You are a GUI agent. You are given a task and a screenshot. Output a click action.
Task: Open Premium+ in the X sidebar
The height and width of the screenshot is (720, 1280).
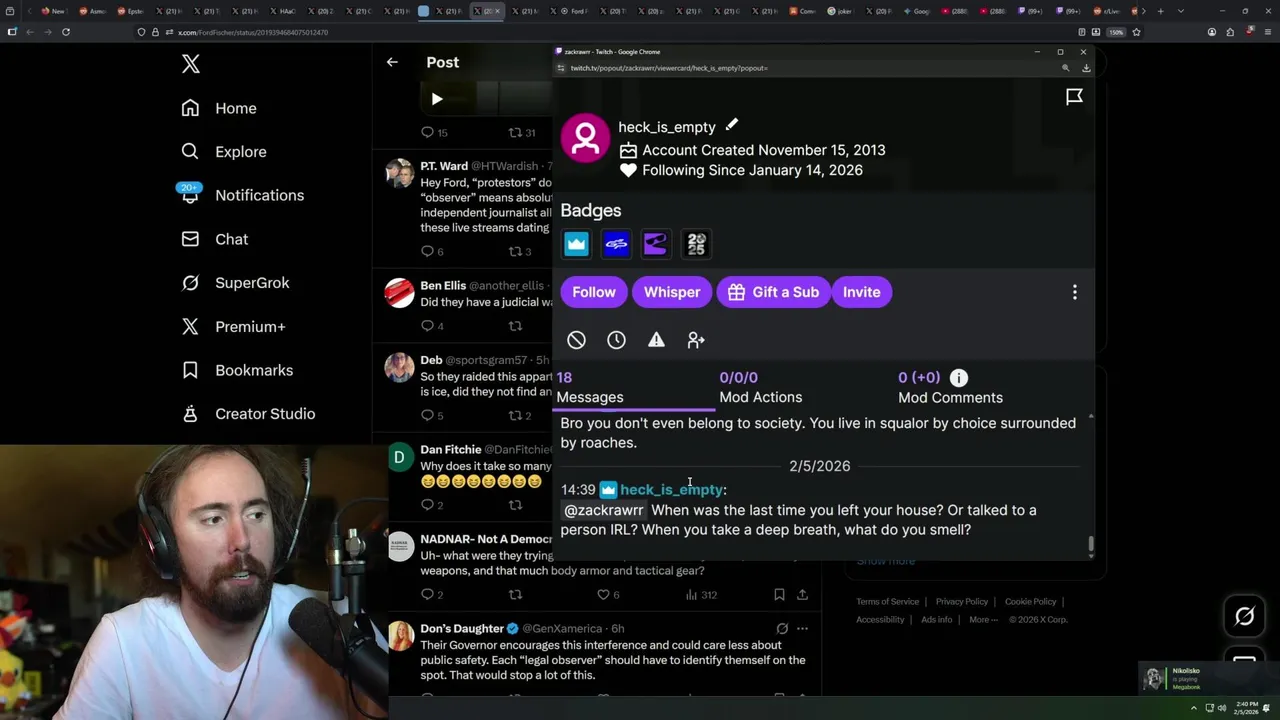pos(233,326)
